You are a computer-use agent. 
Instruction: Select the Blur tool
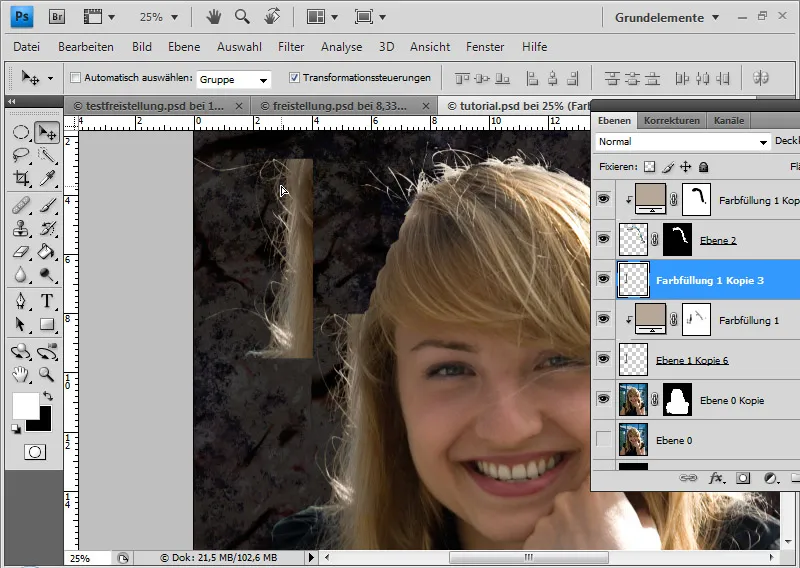coord(21,275)
